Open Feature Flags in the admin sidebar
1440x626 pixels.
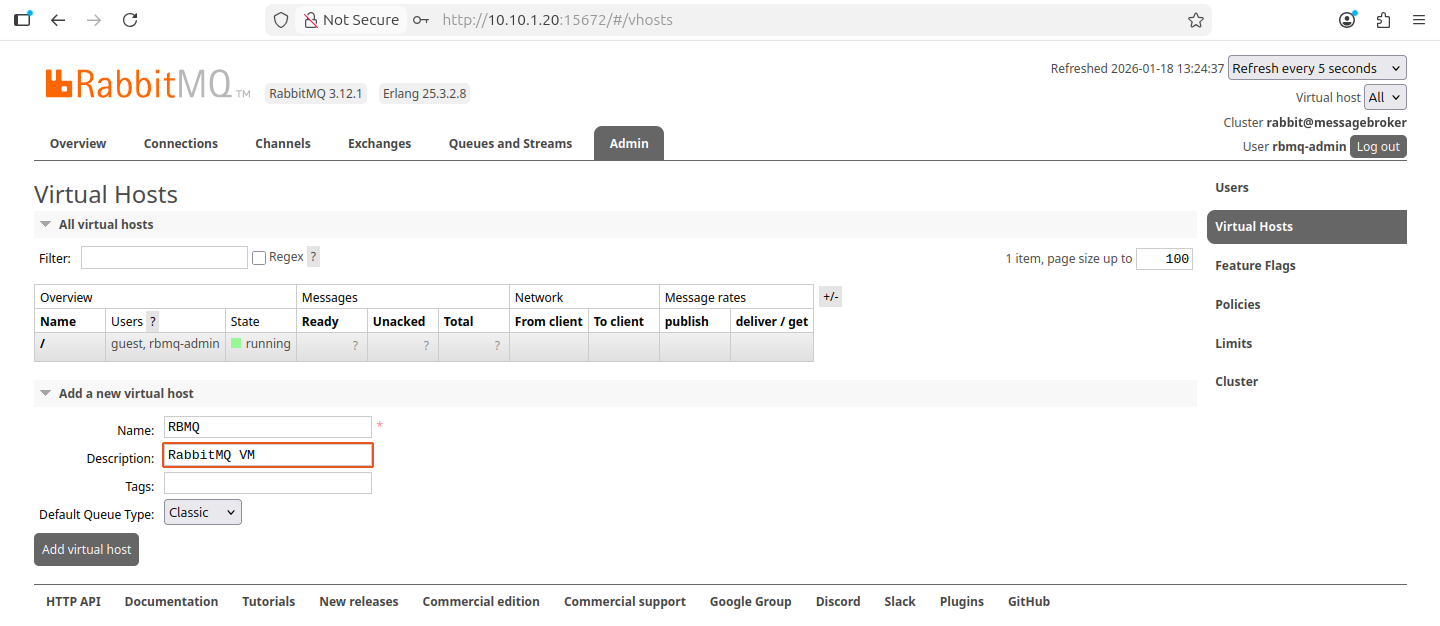tap(1255, 265)
